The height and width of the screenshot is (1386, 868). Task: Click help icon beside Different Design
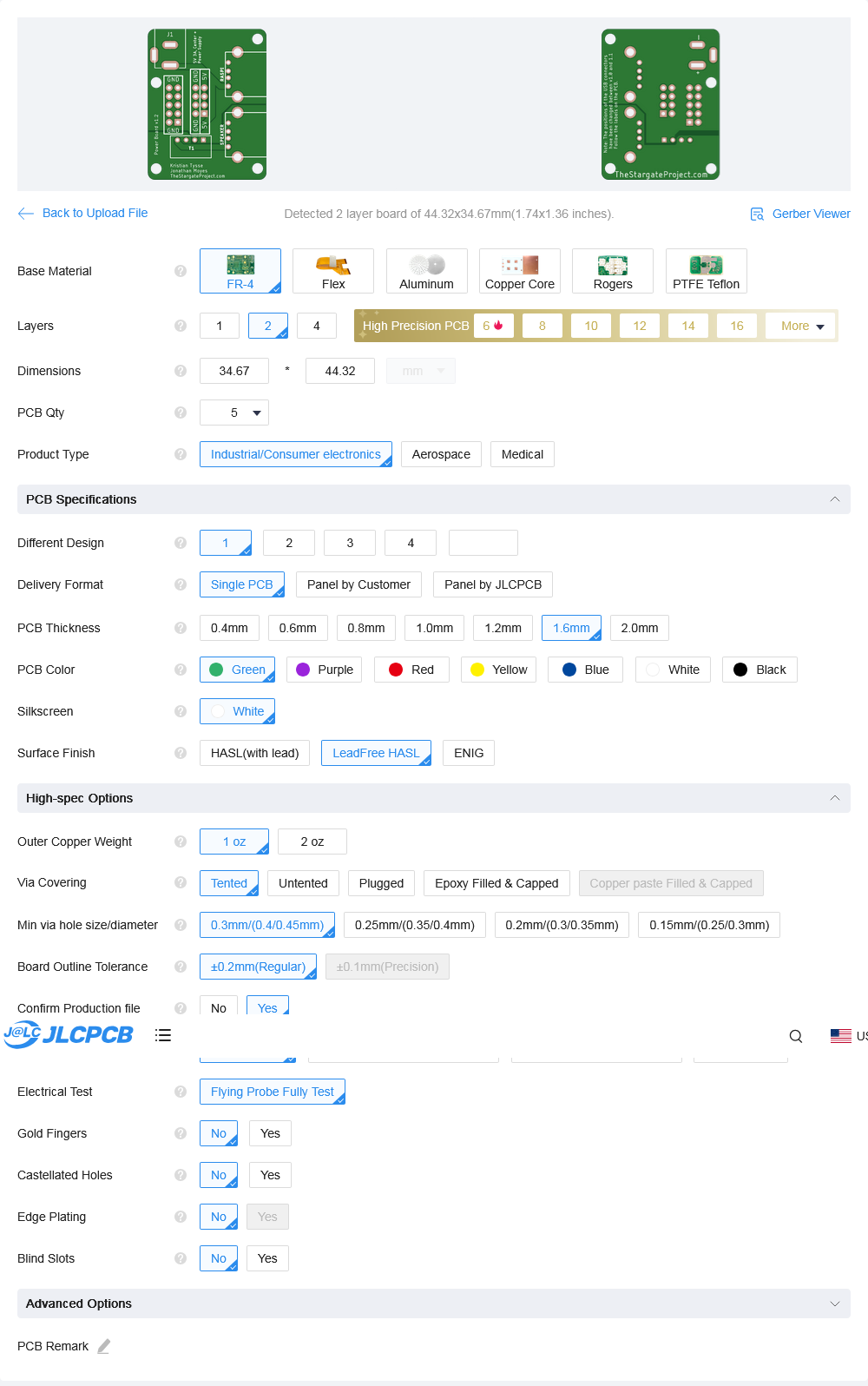(181, 543)
